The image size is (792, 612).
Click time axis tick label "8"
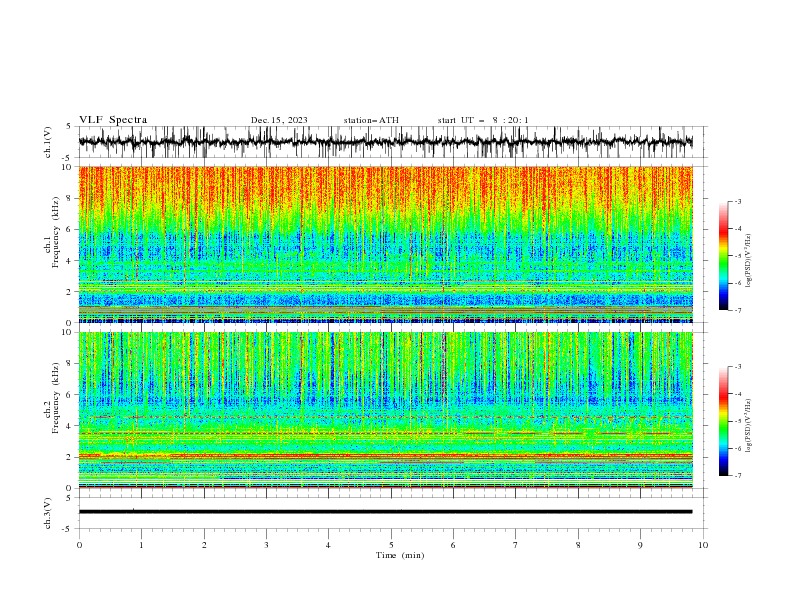click(x=578, y=545)
